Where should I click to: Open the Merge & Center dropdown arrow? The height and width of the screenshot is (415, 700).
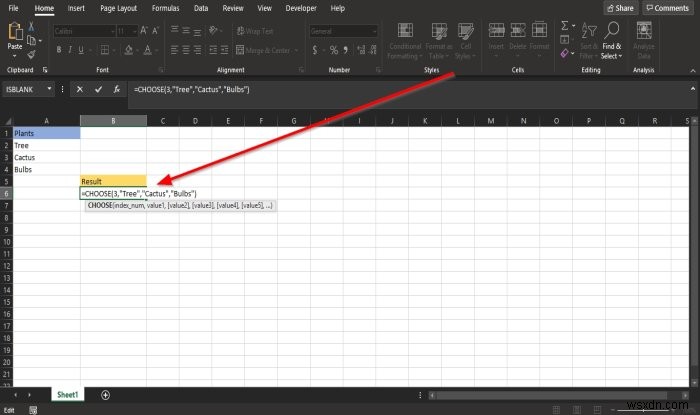coord(296,50)
